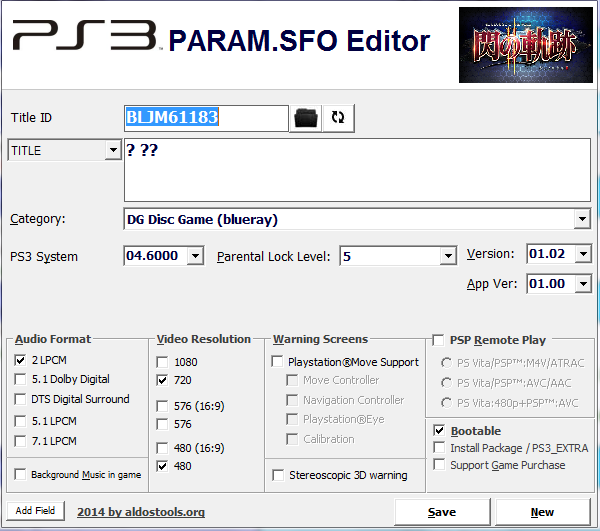Screen dimensions: 600x531
Task: Check Install Package / PS3_EXTRA
Action: coord(439,448)
